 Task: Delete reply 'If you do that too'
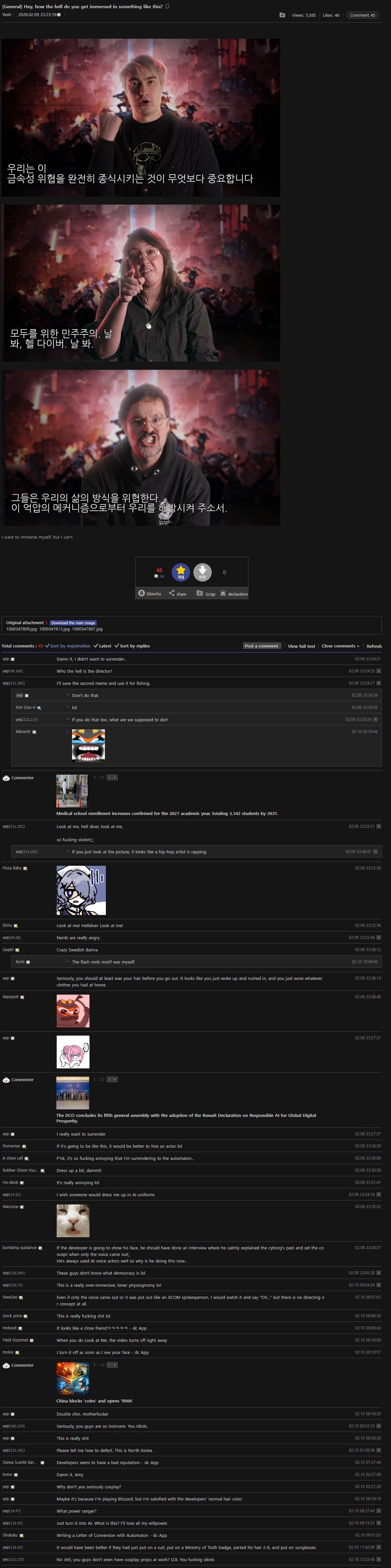[x=375, y=720]
